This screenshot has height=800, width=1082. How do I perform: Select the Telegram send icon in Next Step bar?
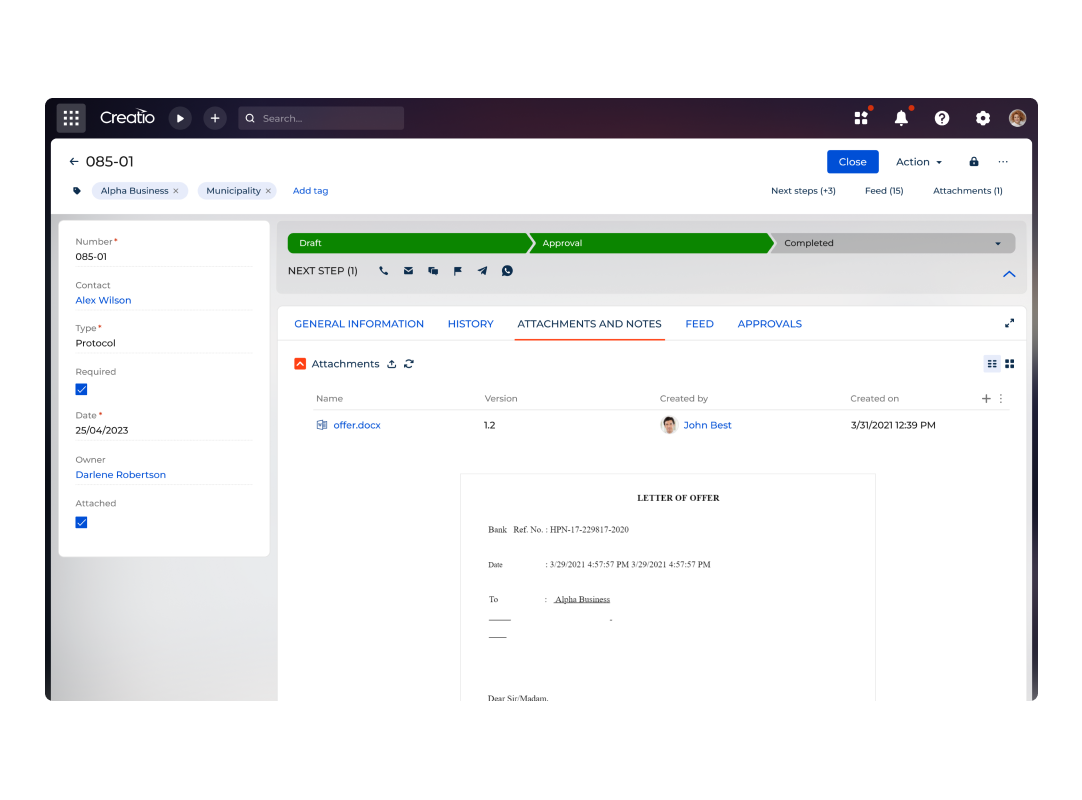[x=482, y=270]
